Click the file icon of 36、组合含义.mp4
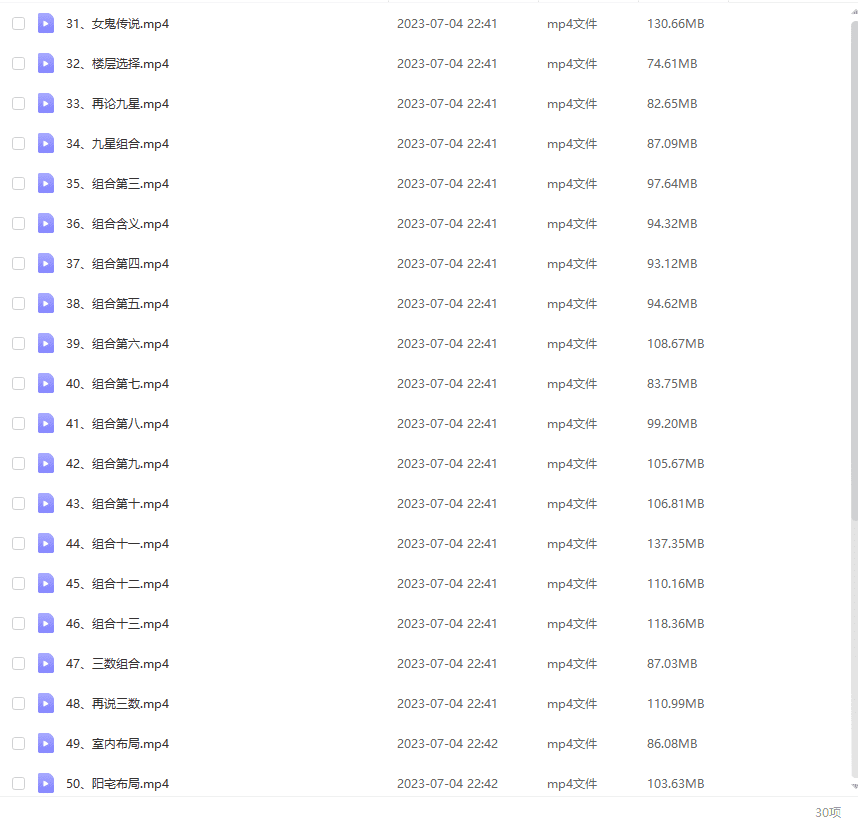Image resolution: width=858 pixels, height=820 pixels. coord(46,223)
